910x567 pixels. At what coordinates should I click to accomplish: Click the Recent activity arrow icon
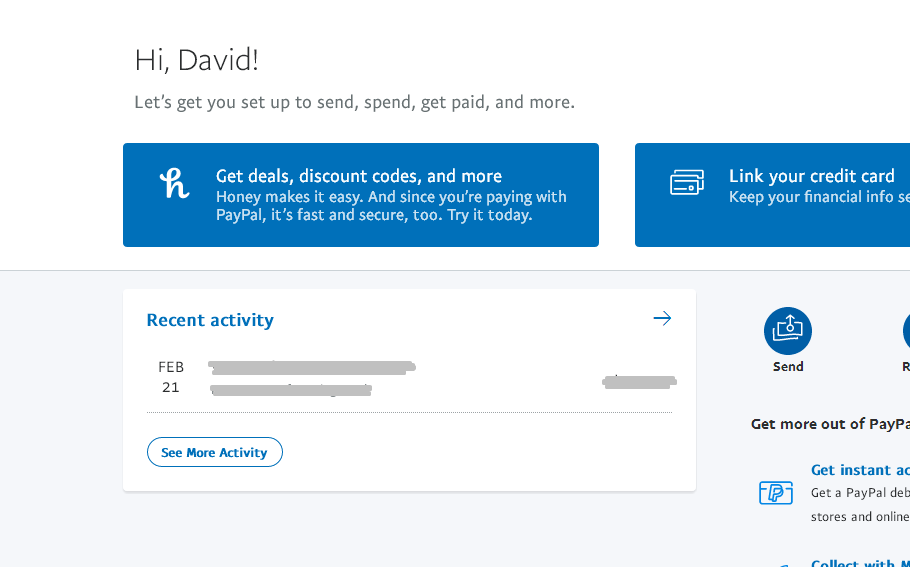click(x=662, y=319)
